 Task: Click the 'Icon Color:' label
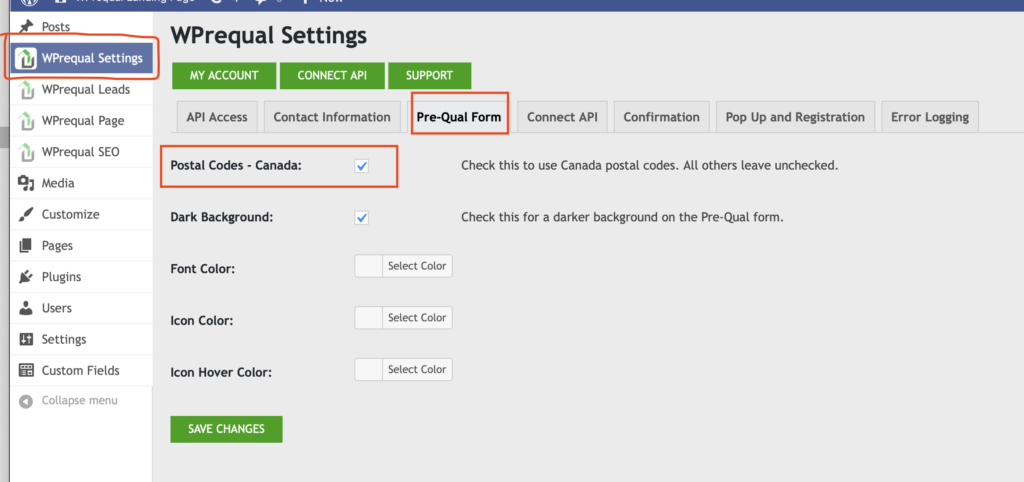click(x=202, y=321)
